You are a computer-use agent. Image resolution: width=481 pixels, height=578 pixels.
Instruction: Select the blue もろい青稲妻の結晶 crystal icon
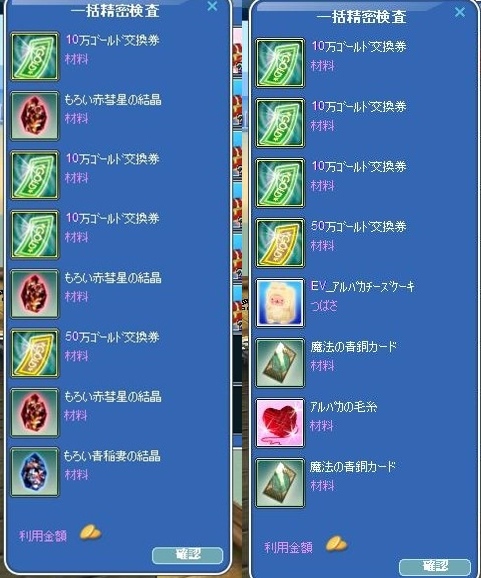(x=35, y=472)
